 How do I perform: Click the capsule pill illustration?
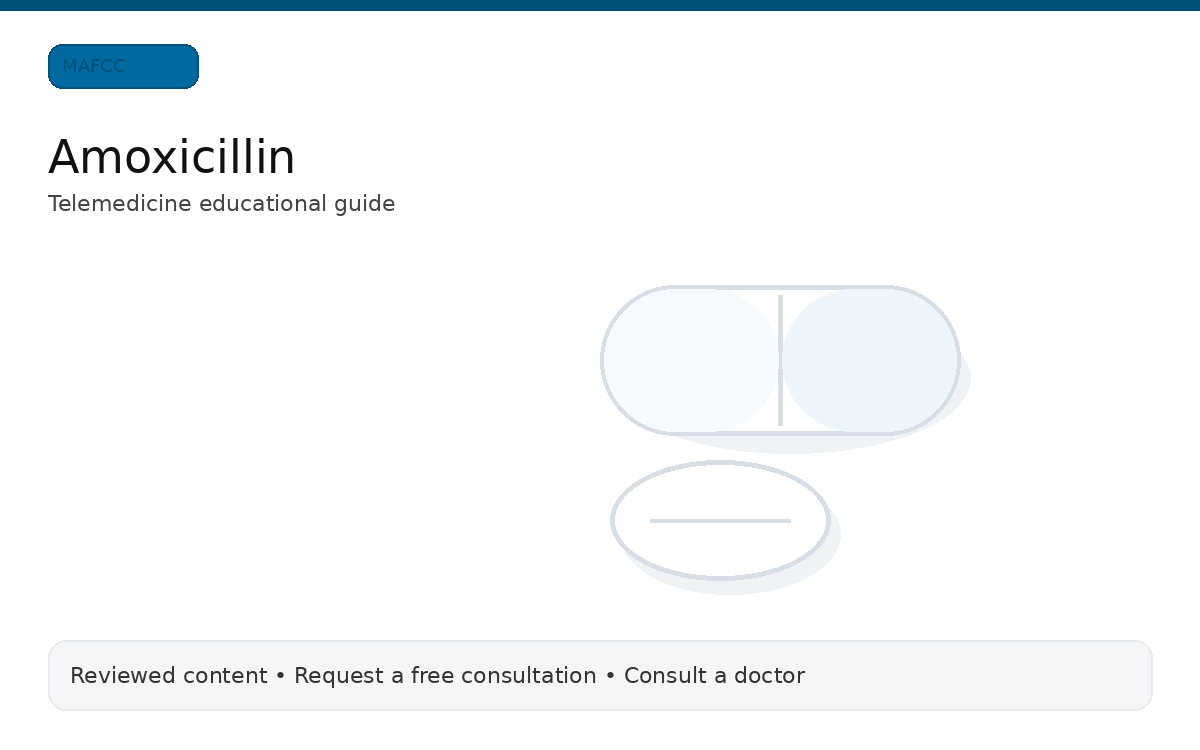(x=780, y=360)
